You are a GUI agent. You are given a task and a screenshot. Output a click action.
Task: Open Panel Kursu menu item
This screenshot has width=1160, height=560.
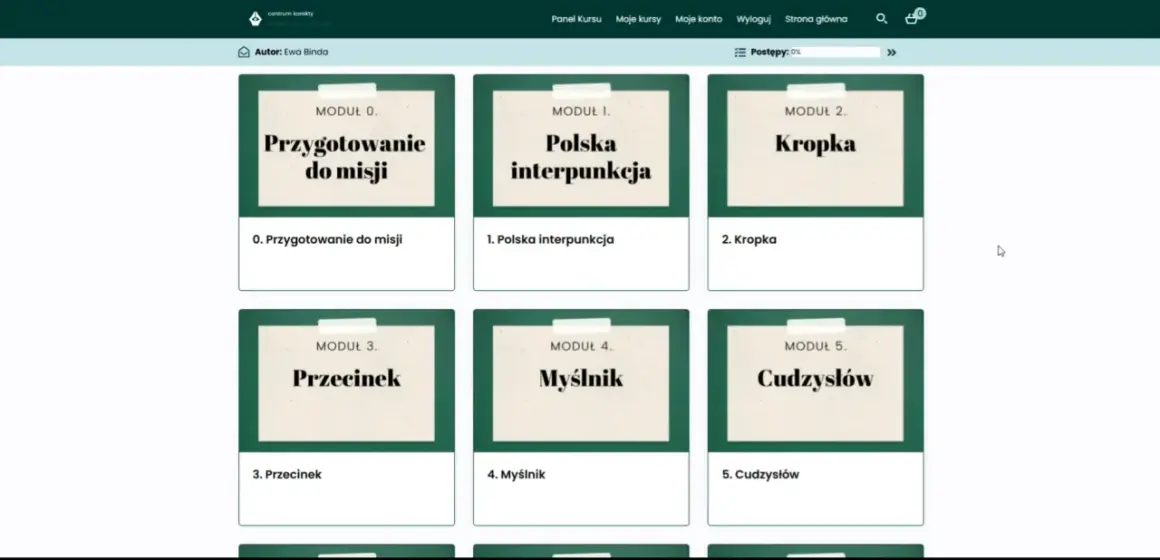[576, 19]
